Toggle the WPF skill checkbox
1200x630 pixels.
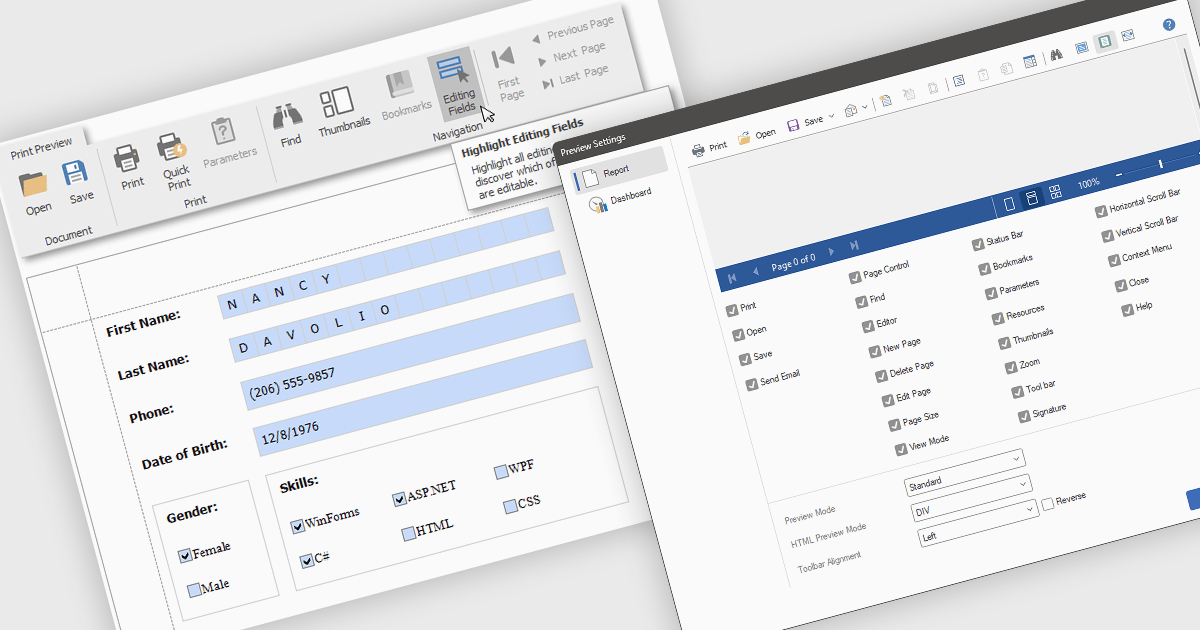click(x=501, y=472)
